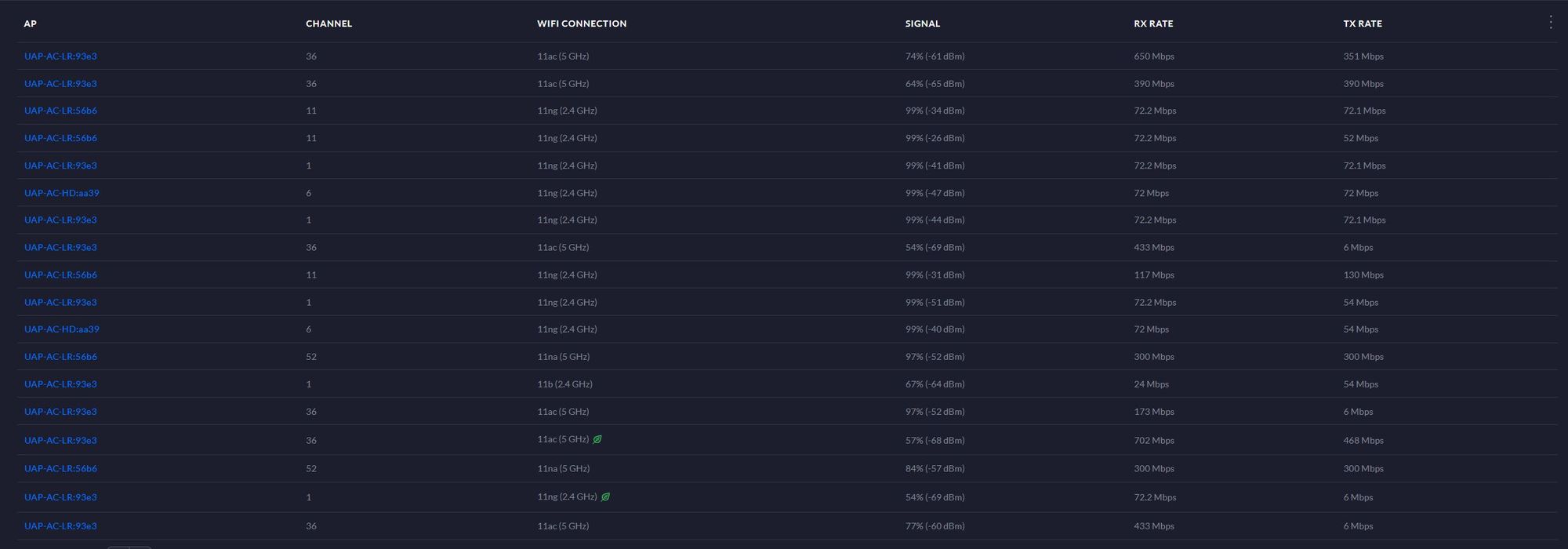The image size is (1568, 549).
Task: Open the three-dot column options menu
Action: tap(1550, 22)
